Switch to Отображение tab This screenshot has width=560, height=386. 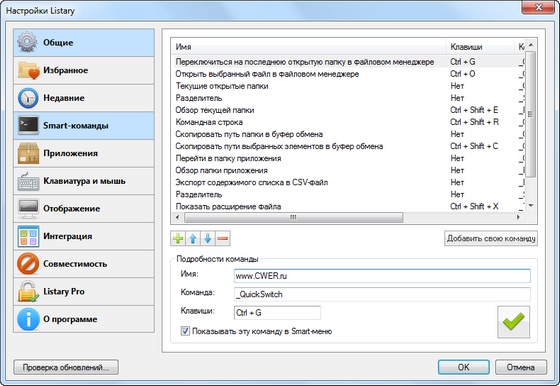pyautogui.click(x=84, y=209)
